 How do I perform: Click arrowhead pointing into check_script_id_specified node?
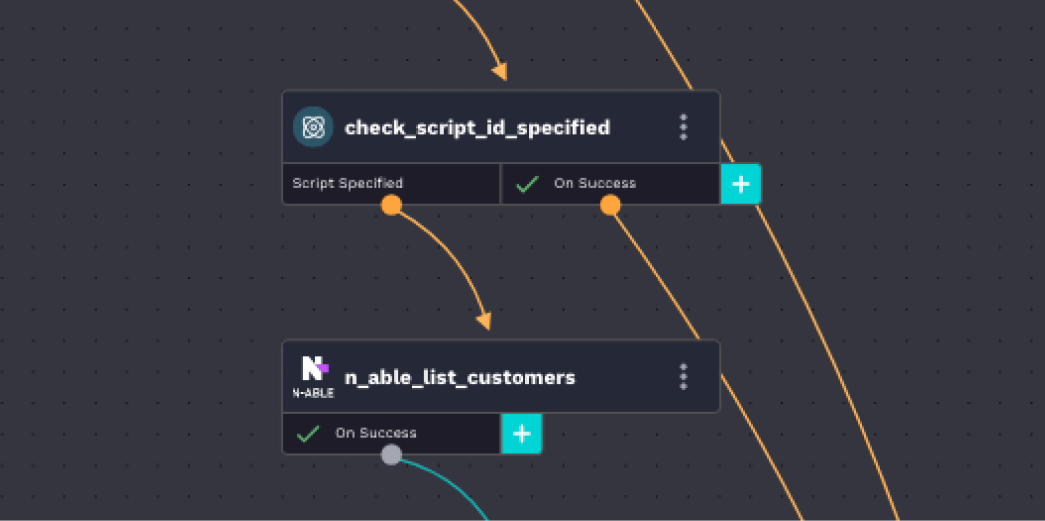[499, 71]
